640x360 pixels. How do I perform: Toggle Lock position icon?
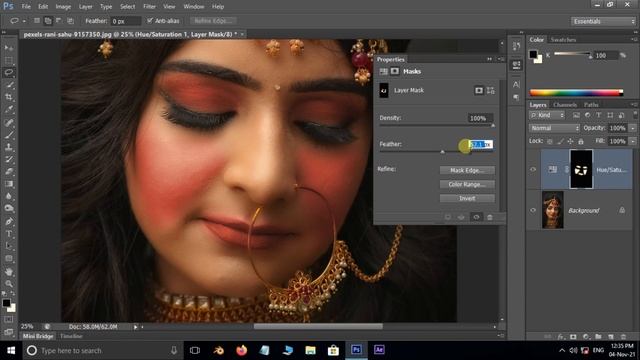[x=571, y=141]
